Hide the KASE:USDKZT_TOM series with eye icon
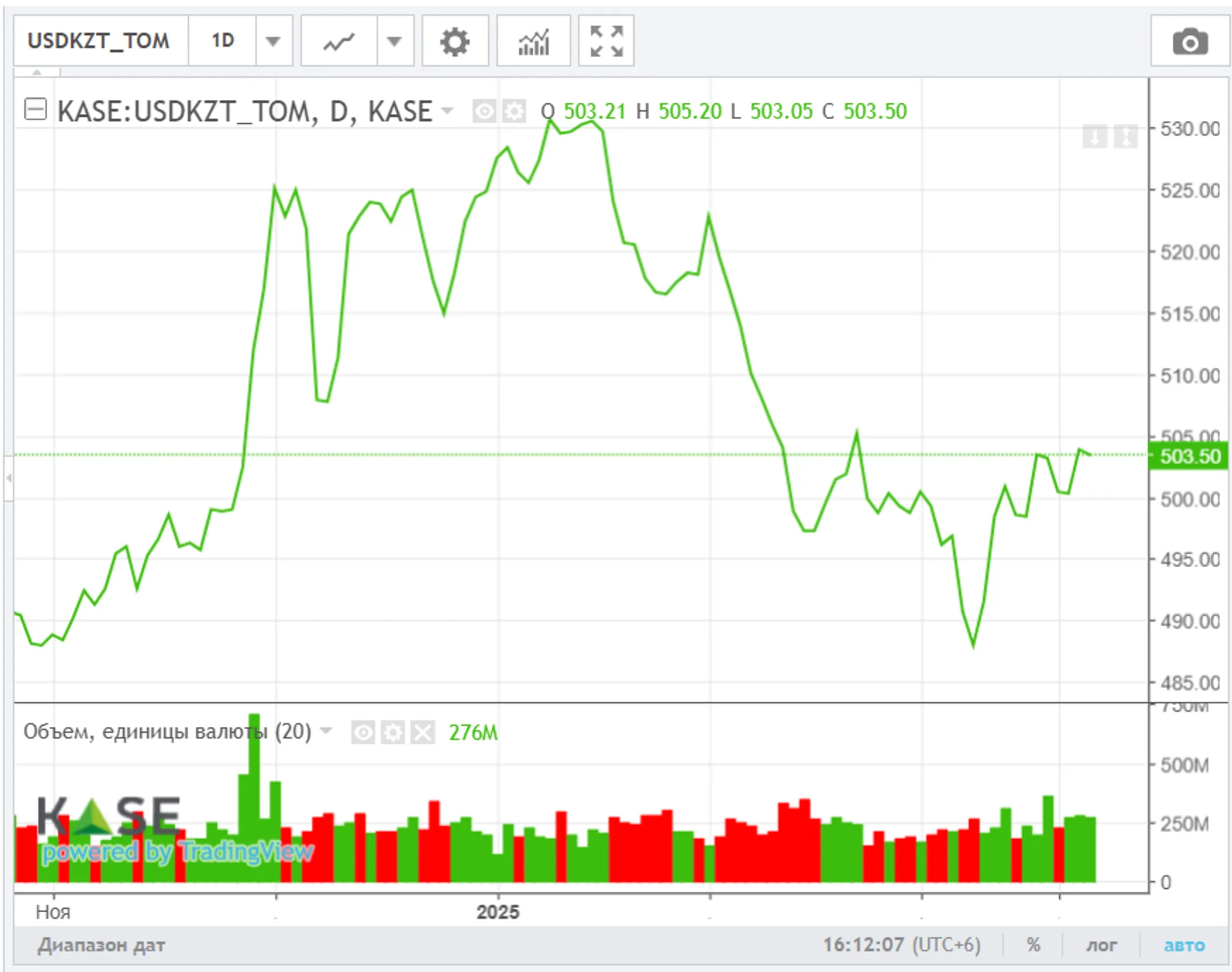This screenshot has width=1232, height=972. (484, 111)
